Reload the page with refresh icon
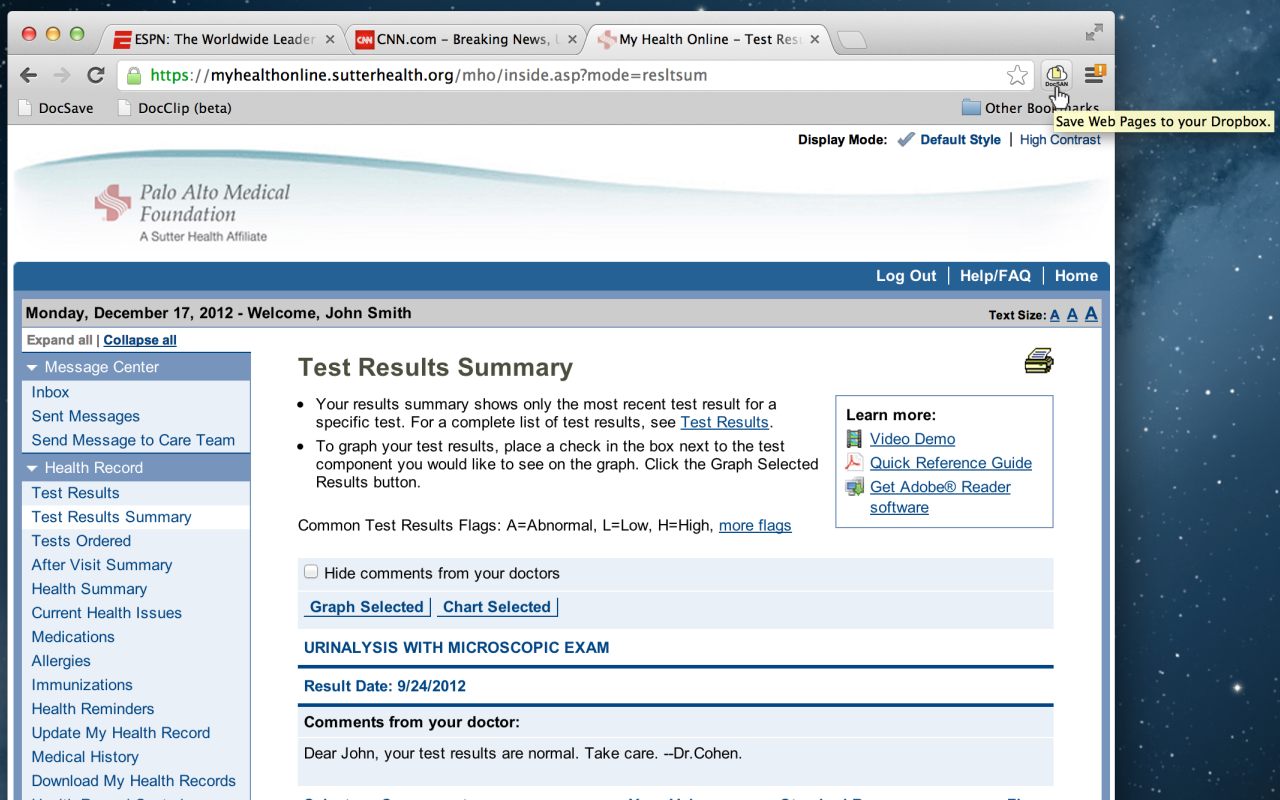The width and height of the screenshot is (1280, 800). click(x=96, y=75)
